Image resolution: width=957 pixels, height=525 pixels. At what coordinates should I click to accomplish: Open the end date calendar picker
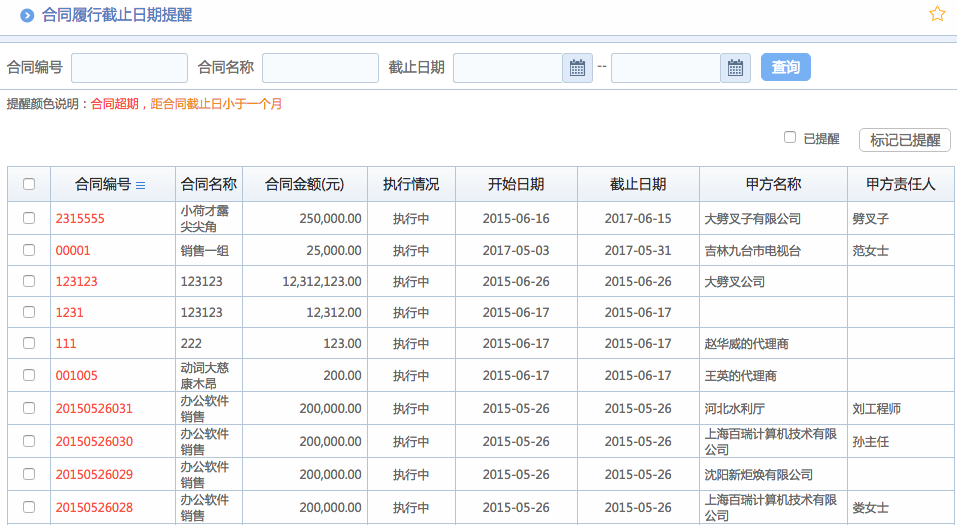[735, 68]
